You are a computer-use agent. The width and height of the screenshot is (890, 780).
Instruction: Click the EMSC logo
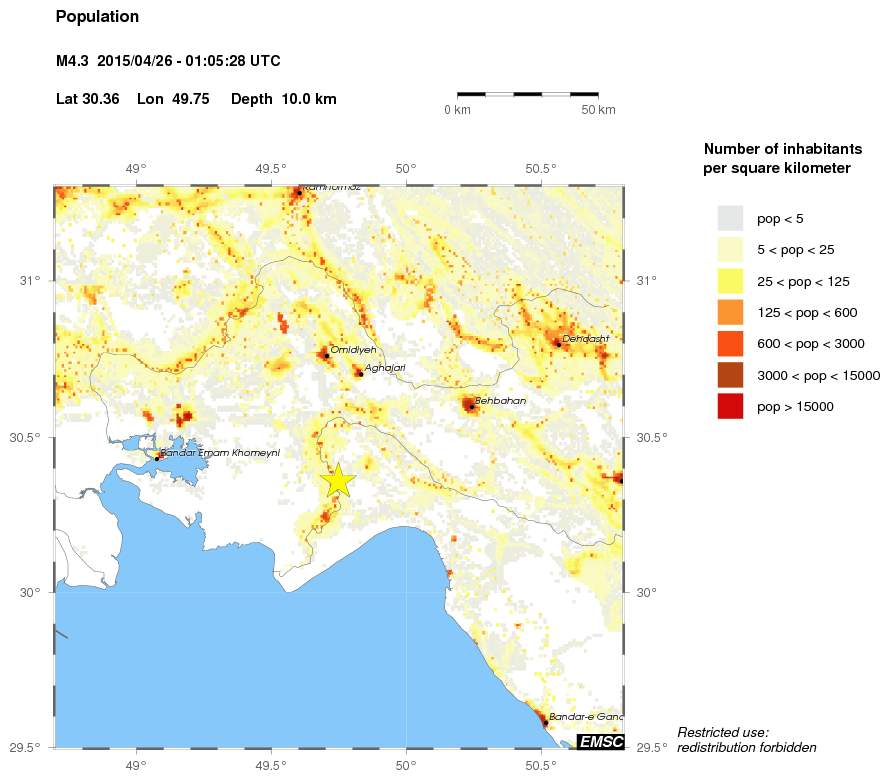[x=600, y=741]
